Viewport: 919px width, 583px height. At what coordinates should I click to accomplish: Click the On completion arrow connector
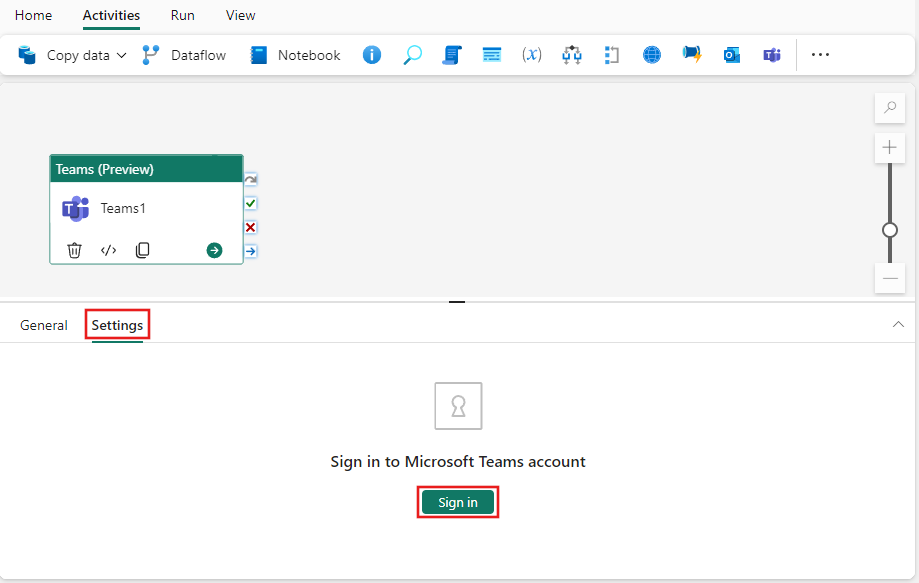click(x=251, y=251)
